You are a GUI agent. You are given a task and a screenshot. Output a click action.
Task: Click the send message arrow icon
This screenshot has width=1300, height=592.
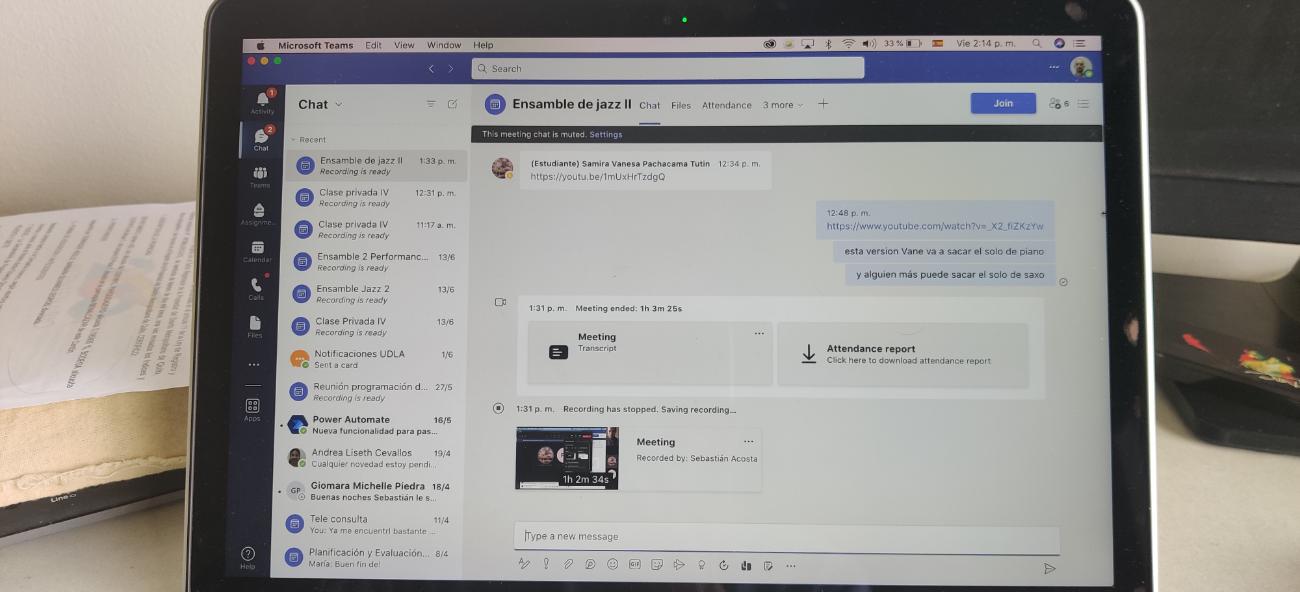(x=1049, y=568)
